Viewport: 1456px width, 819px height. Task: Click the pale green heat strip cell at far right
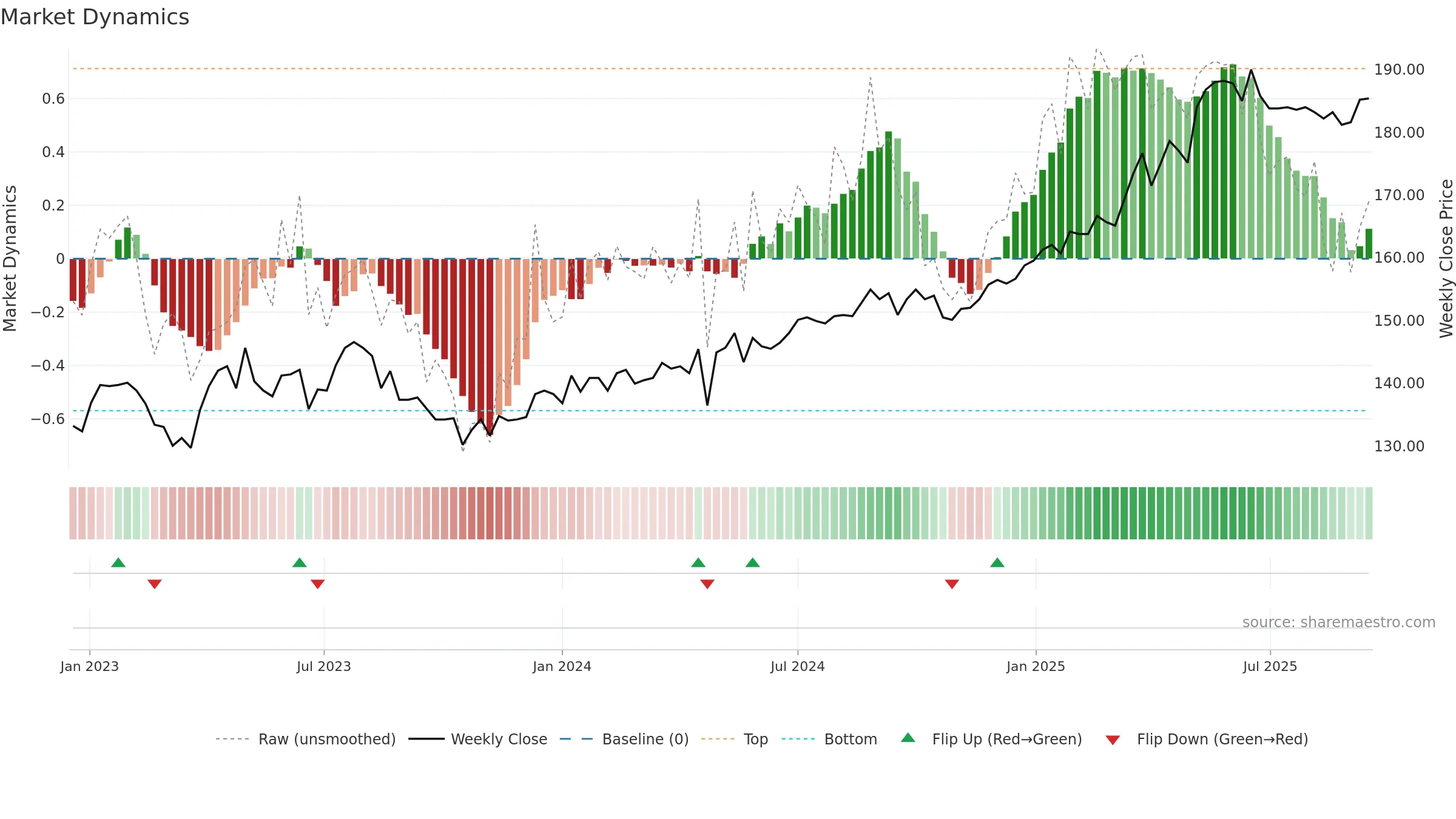[1369, 513]
